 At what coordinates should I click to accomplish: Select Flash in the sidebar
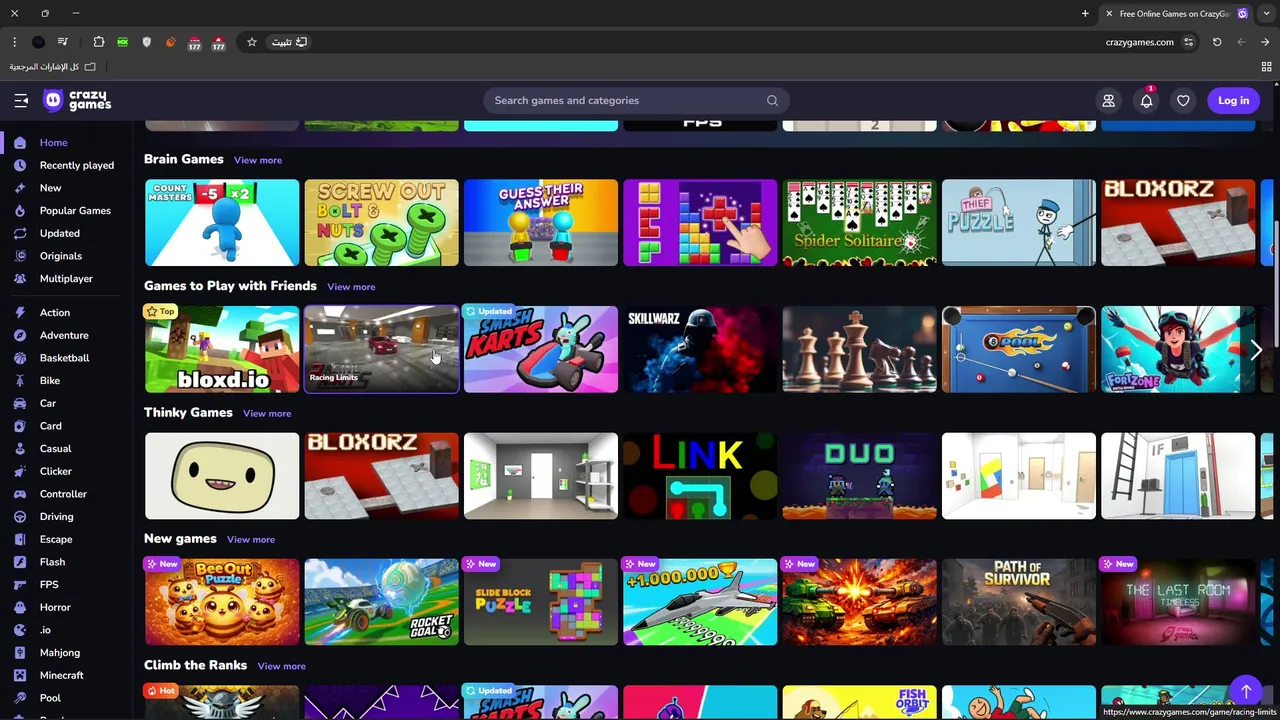click(52, 562)
